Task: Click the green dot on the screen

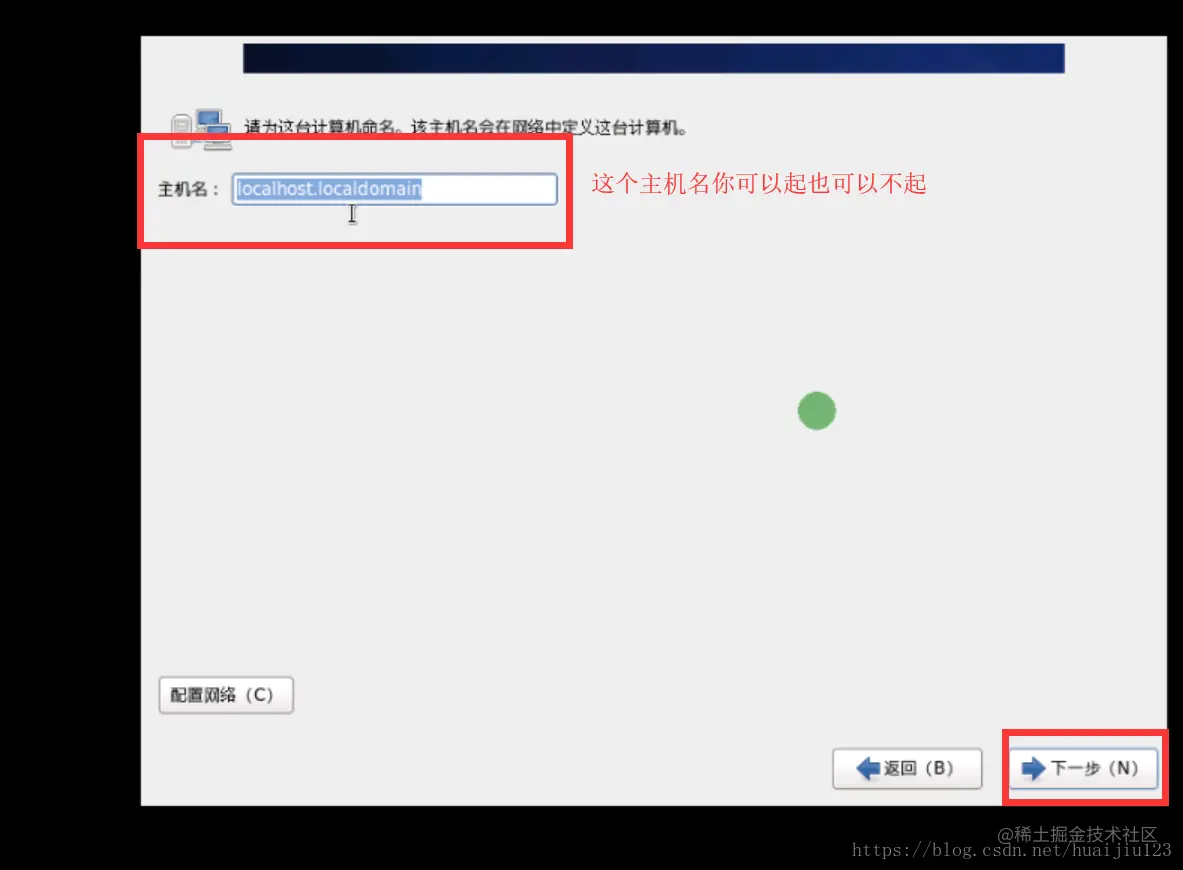Action: (x=816, y=410)
